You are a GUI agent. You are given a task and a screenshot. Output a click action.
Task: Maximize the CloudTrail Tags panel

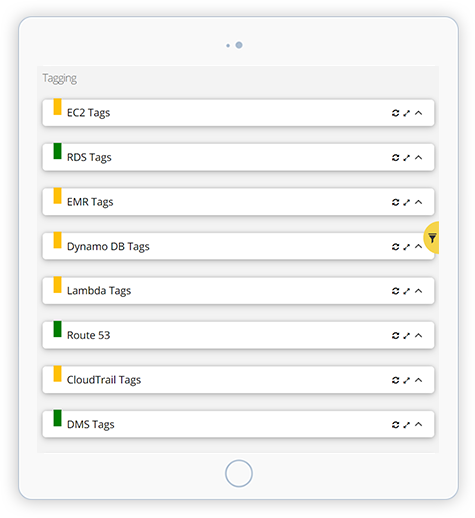[406, 380]
